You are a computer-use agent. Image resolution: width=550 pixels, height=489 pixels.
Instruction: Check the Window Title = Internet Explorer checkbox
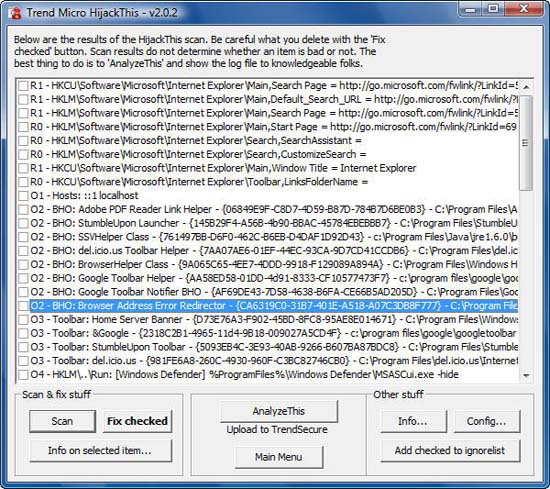click(23, 168)
